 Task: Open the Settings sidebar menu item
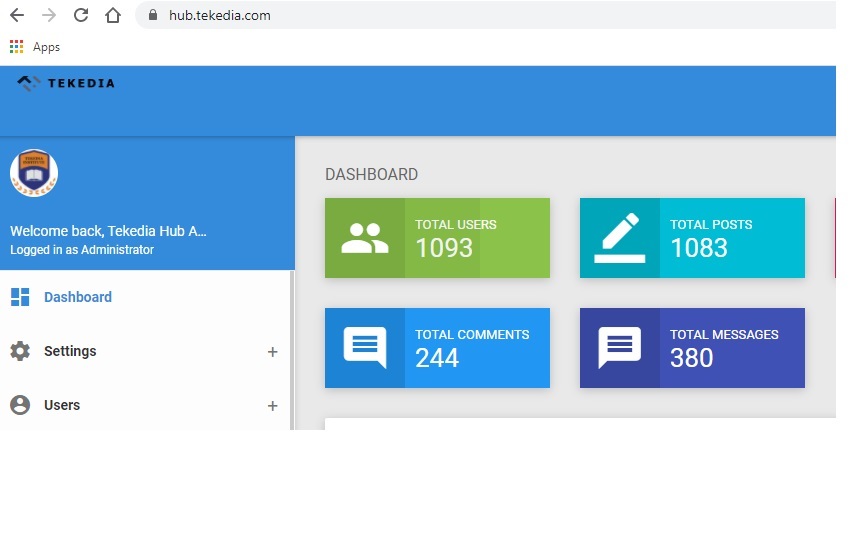coord(70,351)
